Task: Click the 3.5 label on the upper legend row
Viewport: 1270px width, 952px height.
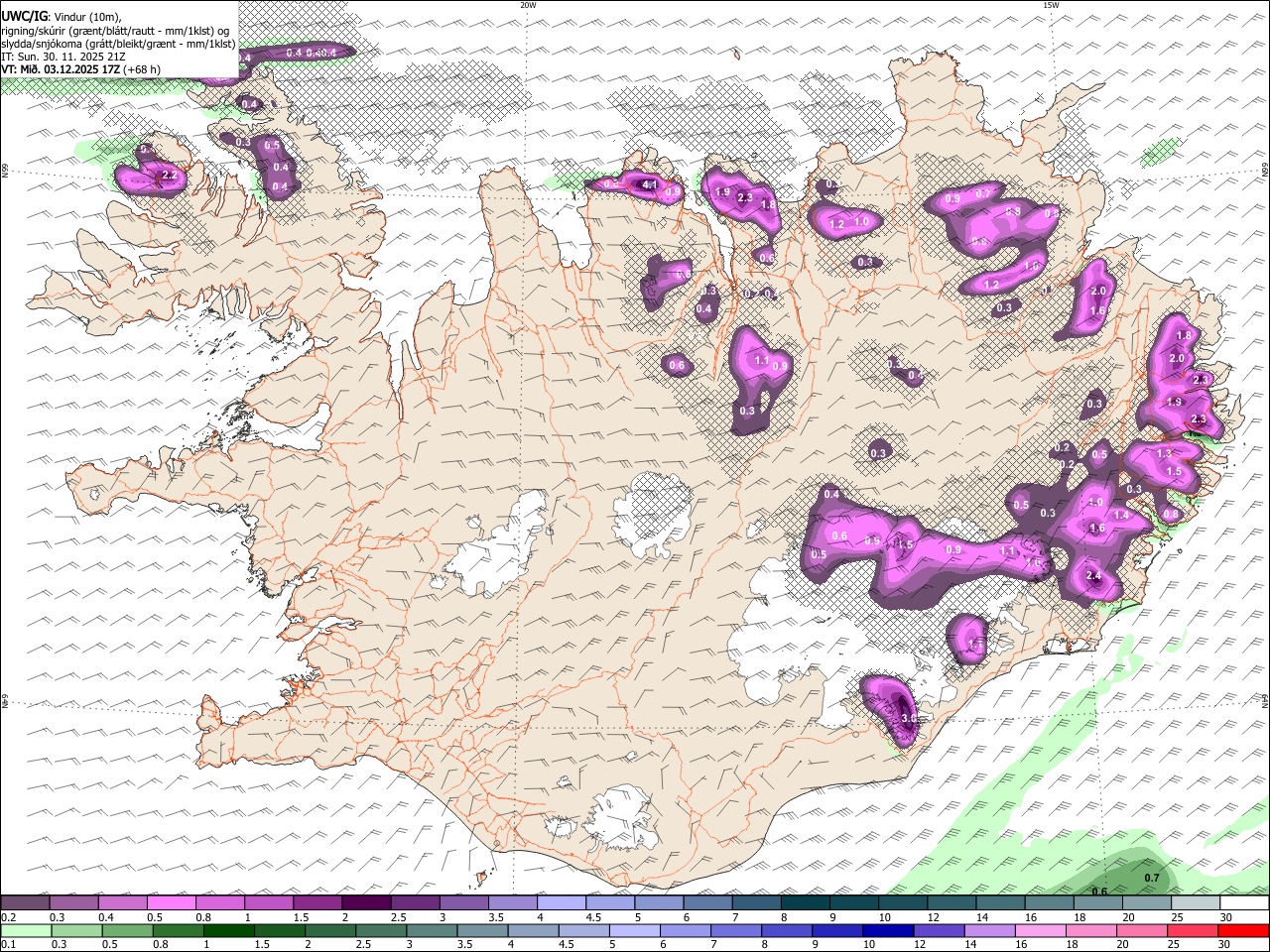Action: pos(496,917)
